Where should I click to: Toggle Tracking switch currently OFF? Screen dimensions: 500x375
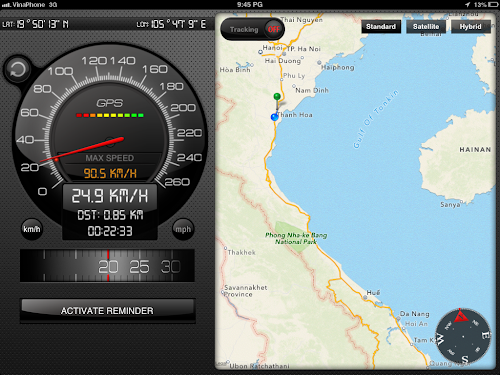pyautogui.click(x=252, y=29)
